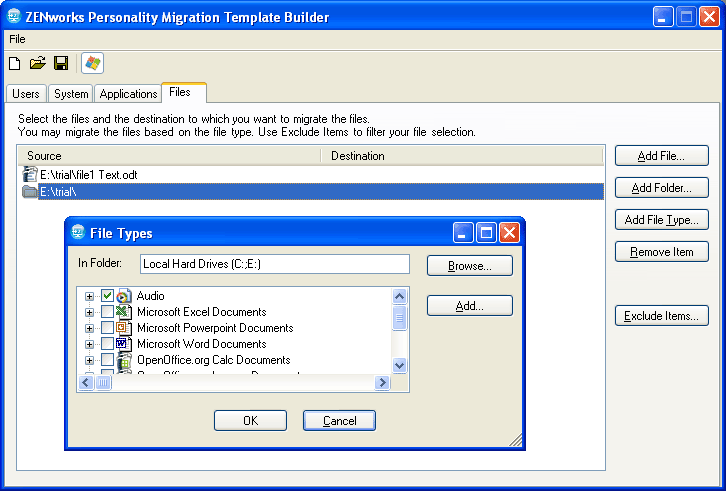726x491 pixels.
Task: Click the Open folder toolbar icon
Action: (x=38, y=63)
